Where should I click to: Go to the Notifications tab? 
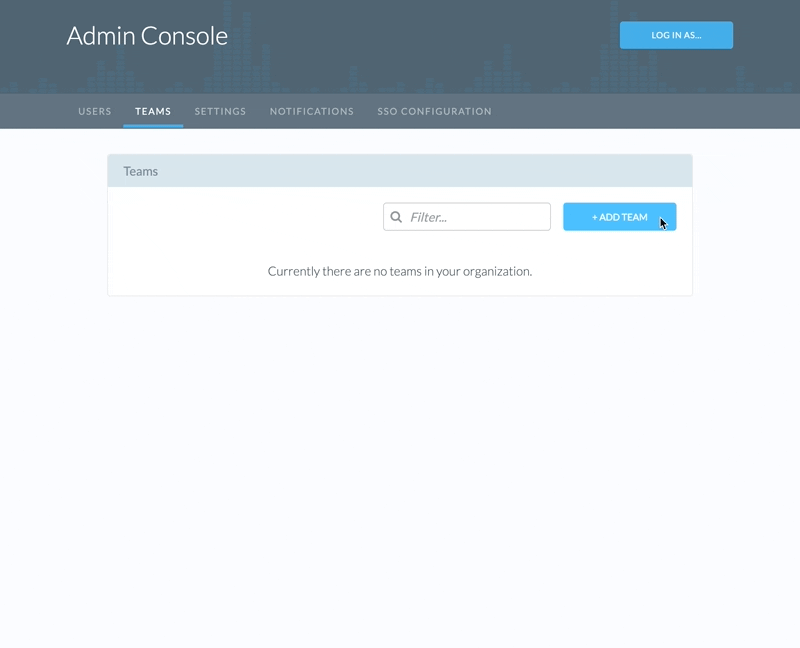click(x=311, y=111)
